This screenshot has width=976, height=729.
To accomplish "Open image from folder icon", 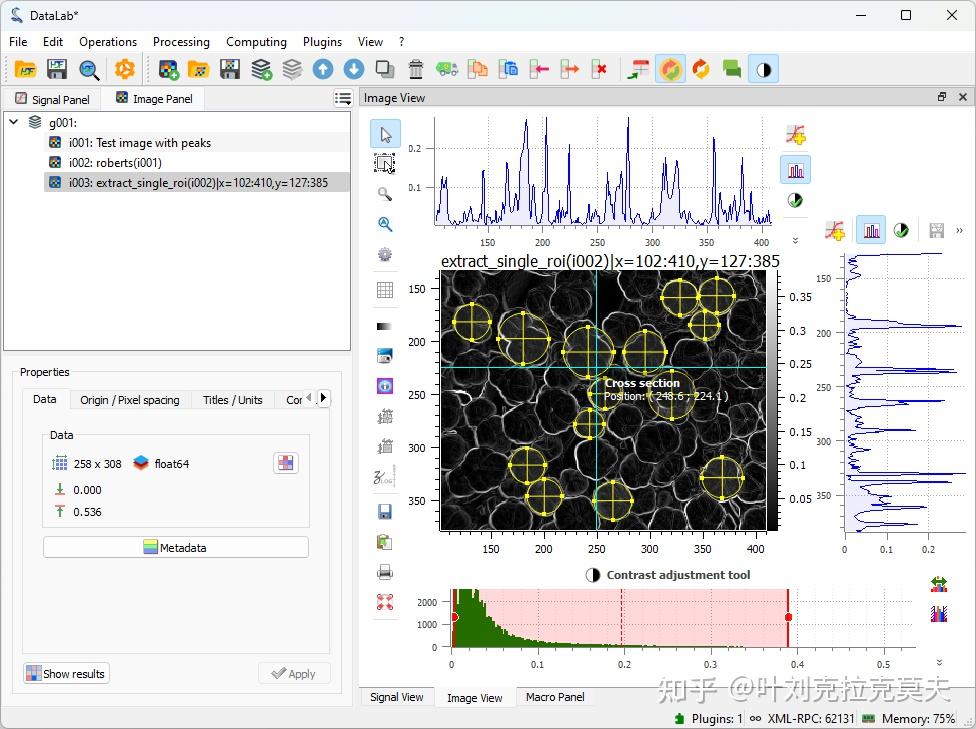I will tap(199, 69).
